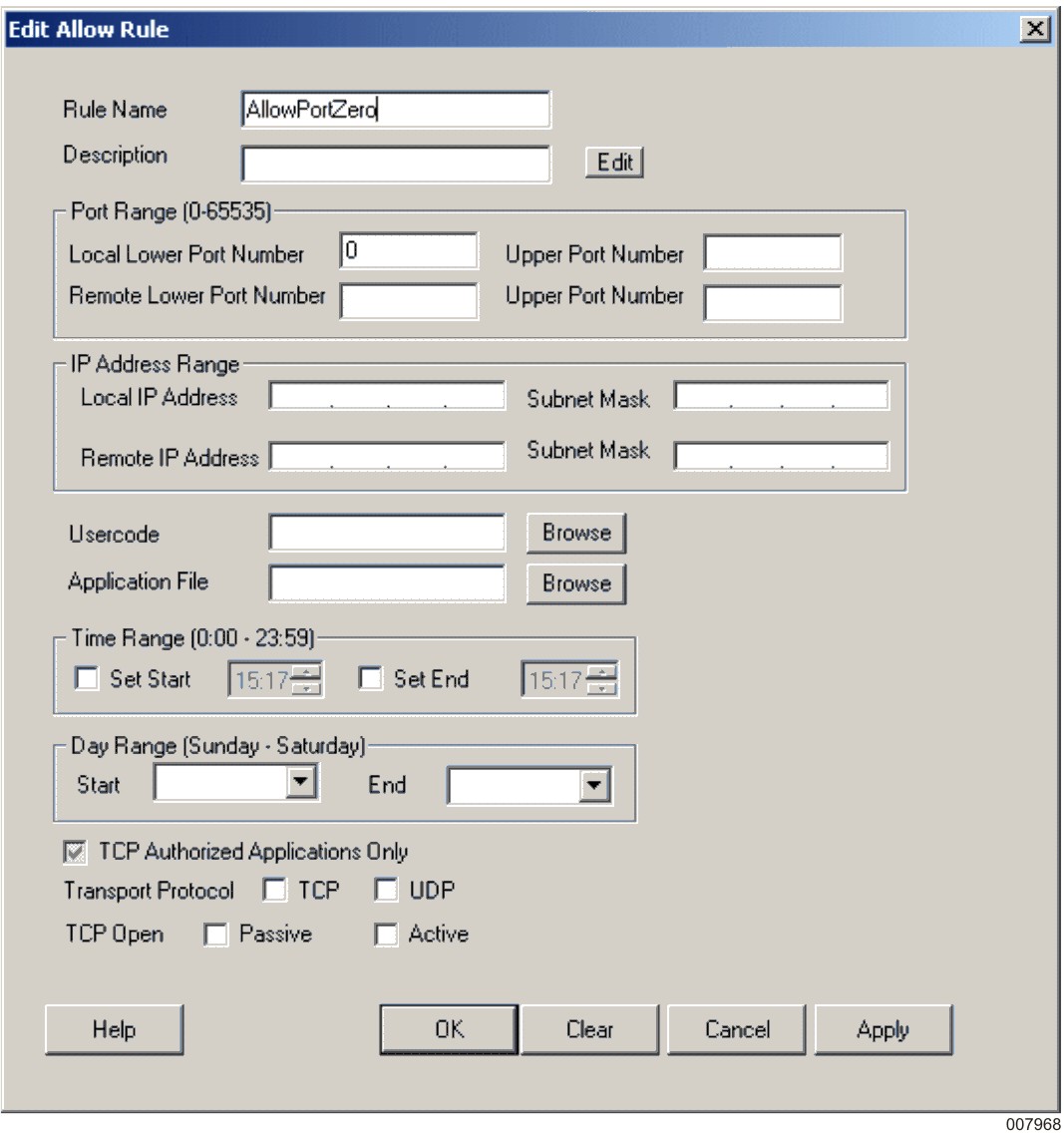Image resolution: width=1064 pixels, height=1134 pixels.
Task: Browse for an Application File
Action: pyautogui.click(x=575, y=584)
